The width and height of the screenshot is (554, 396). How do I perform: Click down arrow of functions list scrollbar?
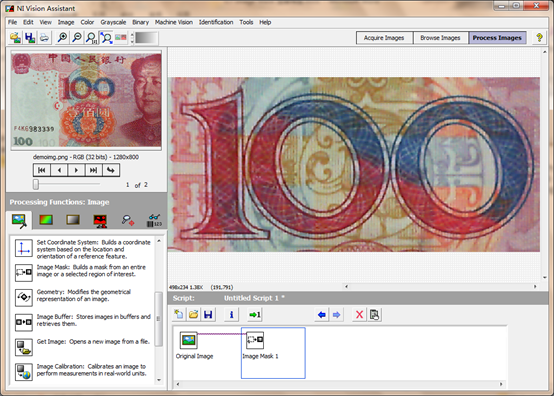[159, 380]
